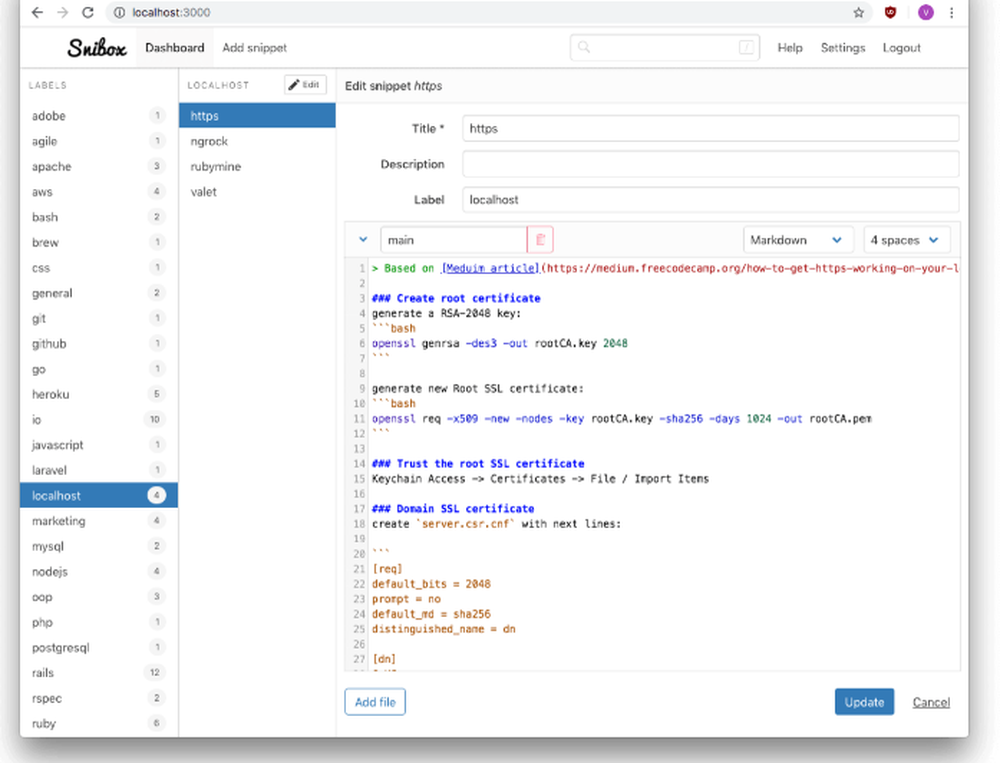
Task: Select the oop label
Action: (x=99, y=597)
